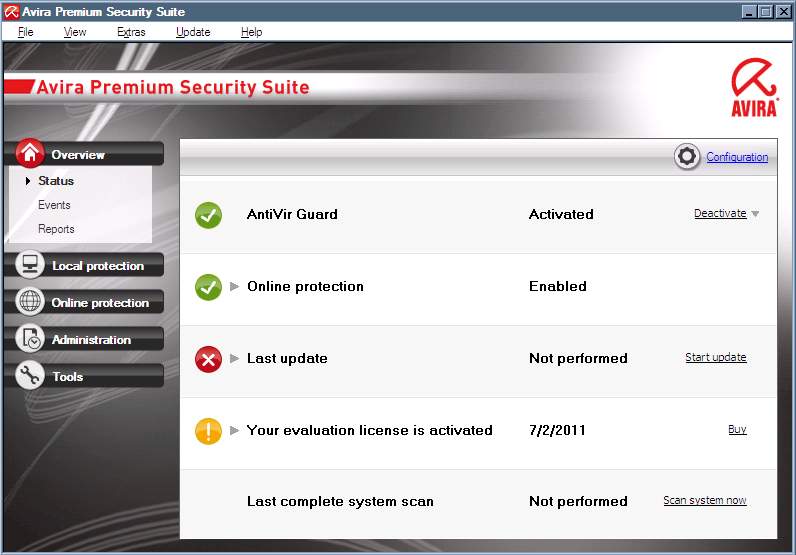Screen dimensions: 796x555
Task: Click the green check icon for AntiVir Guard
Action: (x=208, y=214)
